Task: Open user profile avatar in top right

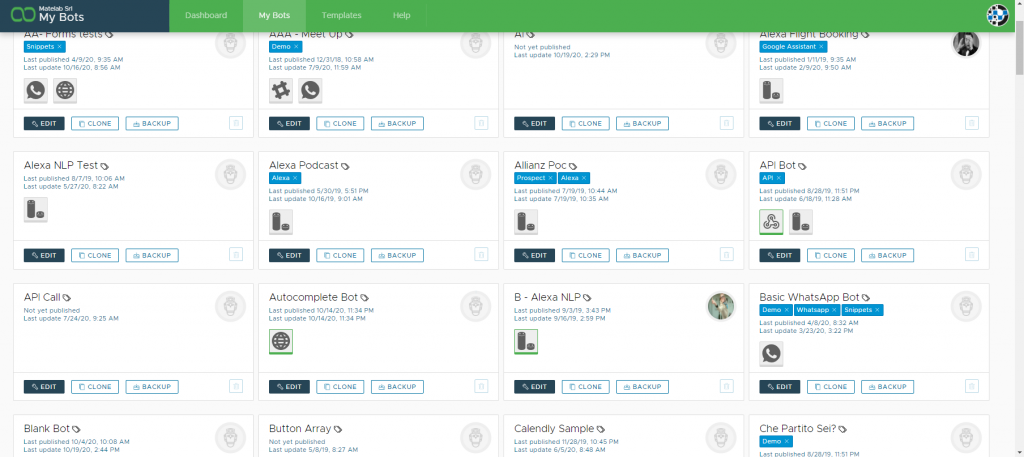Action: pyautogui.click(x=997, y=15)
